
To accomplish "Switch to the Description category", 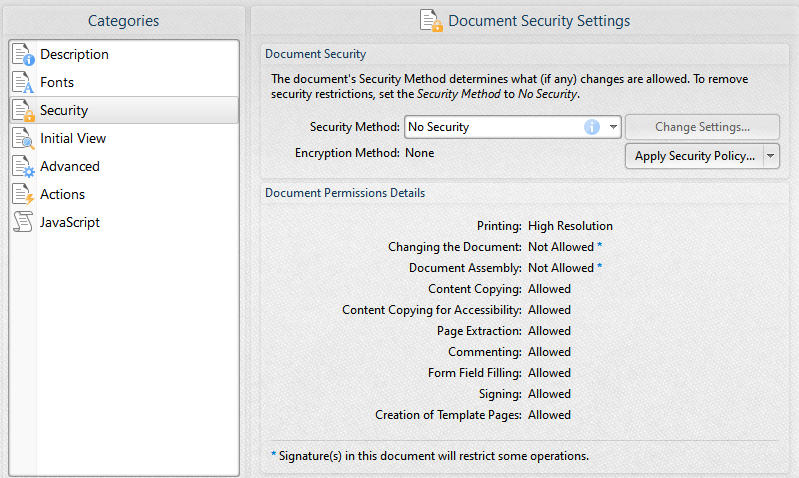I will click(x=74, y=54).
